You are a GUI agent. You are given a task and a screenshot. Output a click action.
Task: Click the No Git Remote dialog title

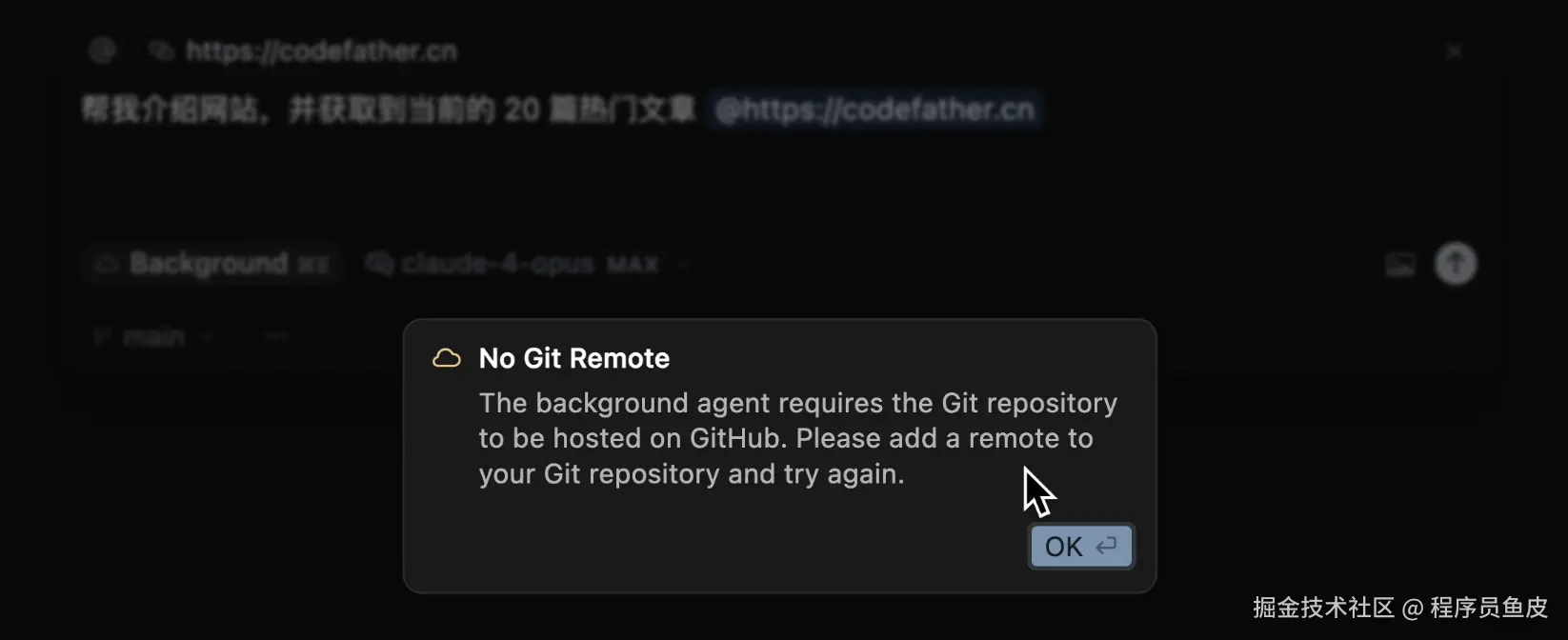click(x=574, y=358)
